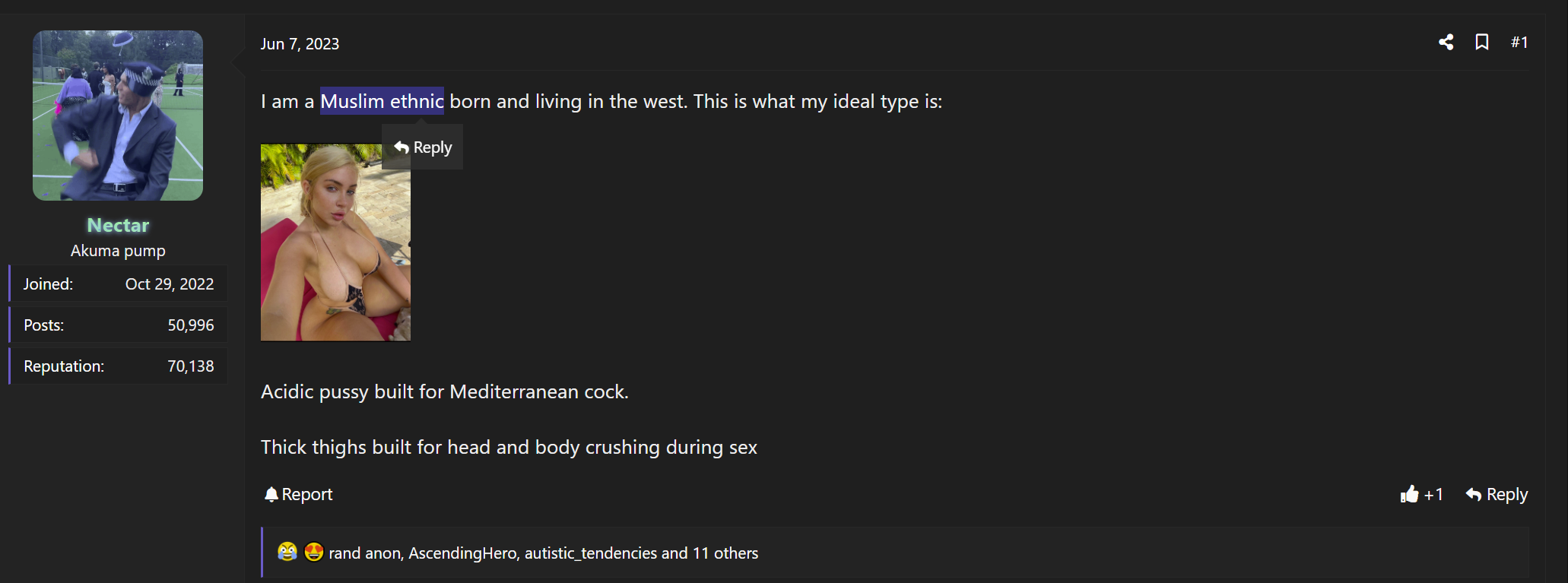The width and height of the screenshot is (1568, 583).
Task: Open the attached image in the post
Action: 335,242
